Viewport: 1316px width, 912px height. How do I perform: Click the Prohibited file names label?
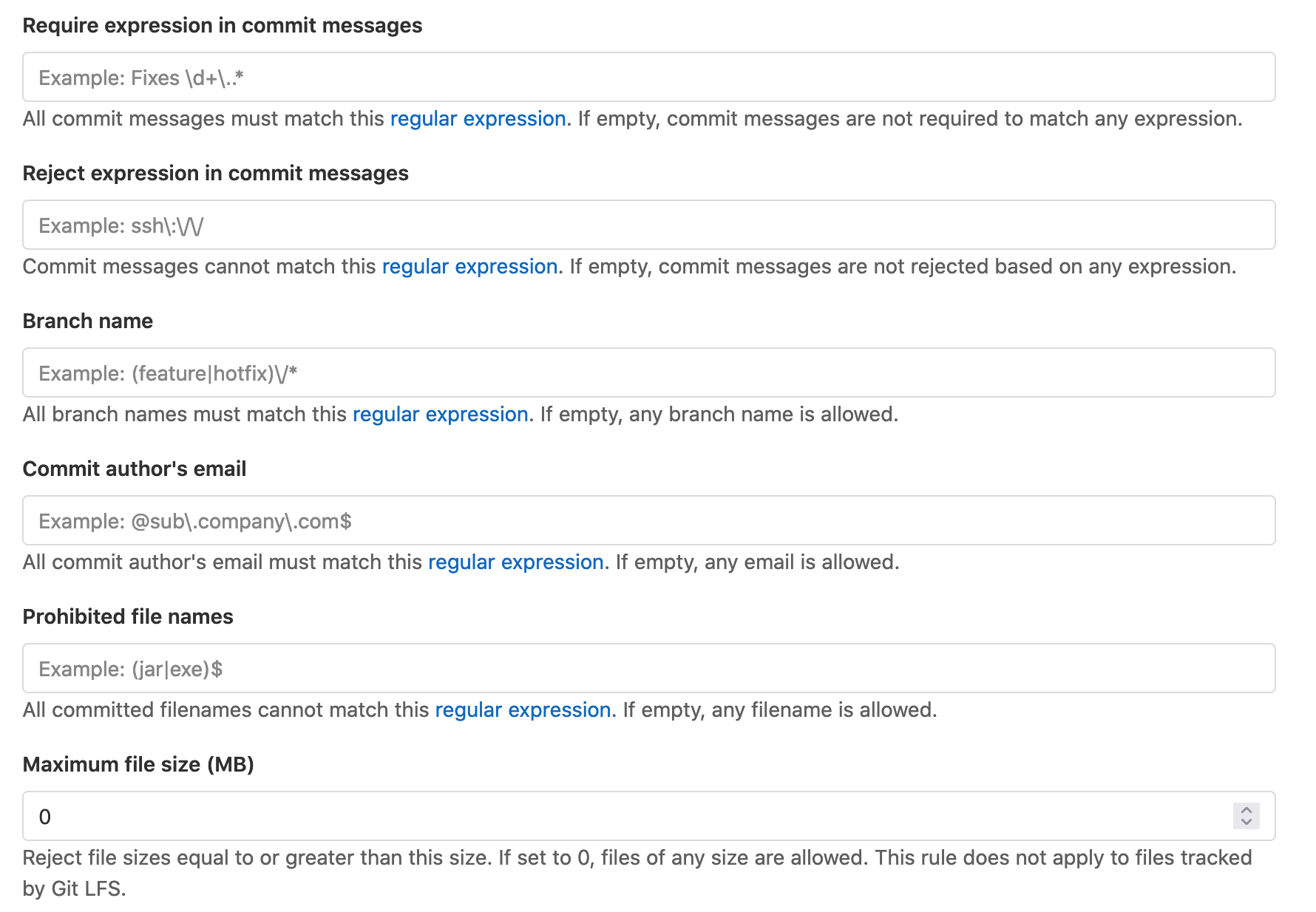click(127, 617)
